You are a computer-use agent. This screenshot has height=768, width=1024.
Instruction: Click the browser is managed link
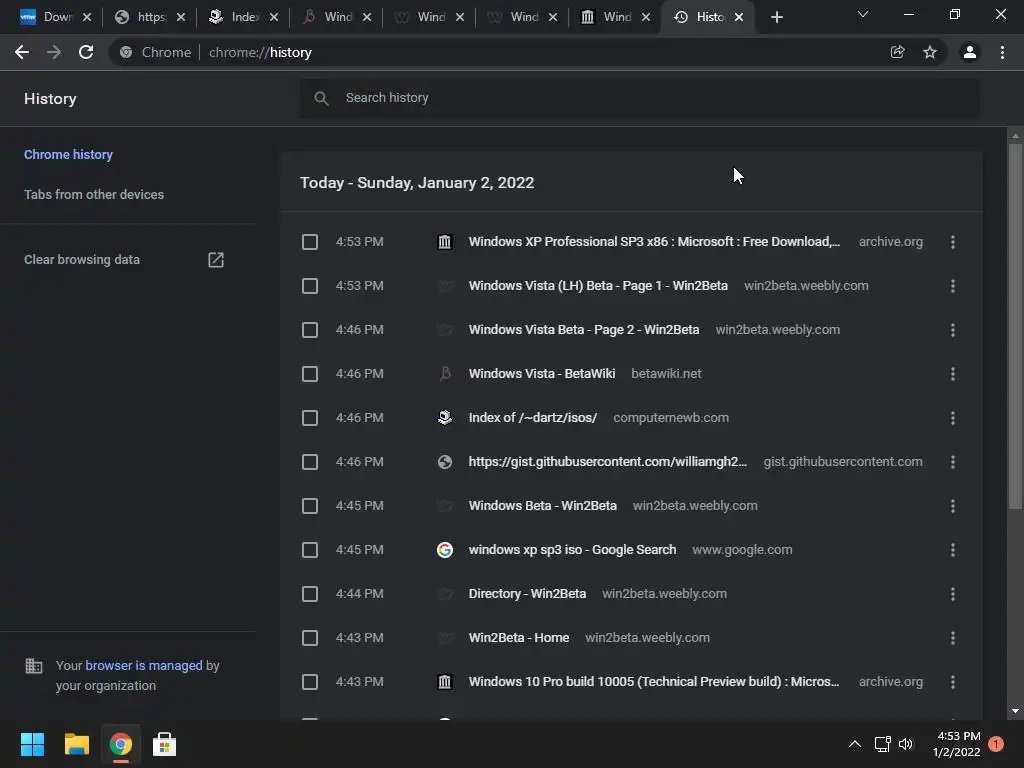[x=144, y=665]
